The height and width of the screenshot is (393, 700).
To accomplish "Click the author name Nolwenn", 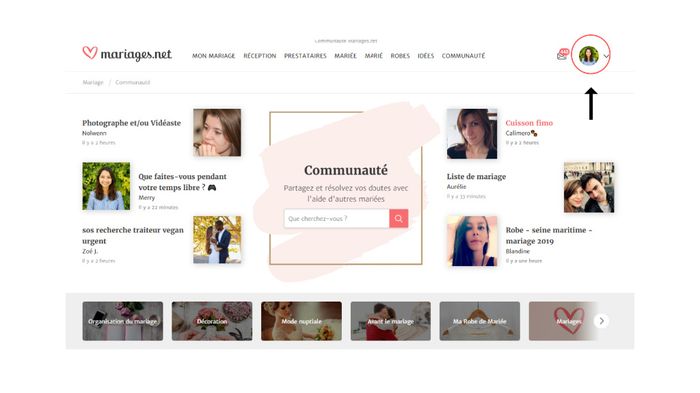I will 94,133.
